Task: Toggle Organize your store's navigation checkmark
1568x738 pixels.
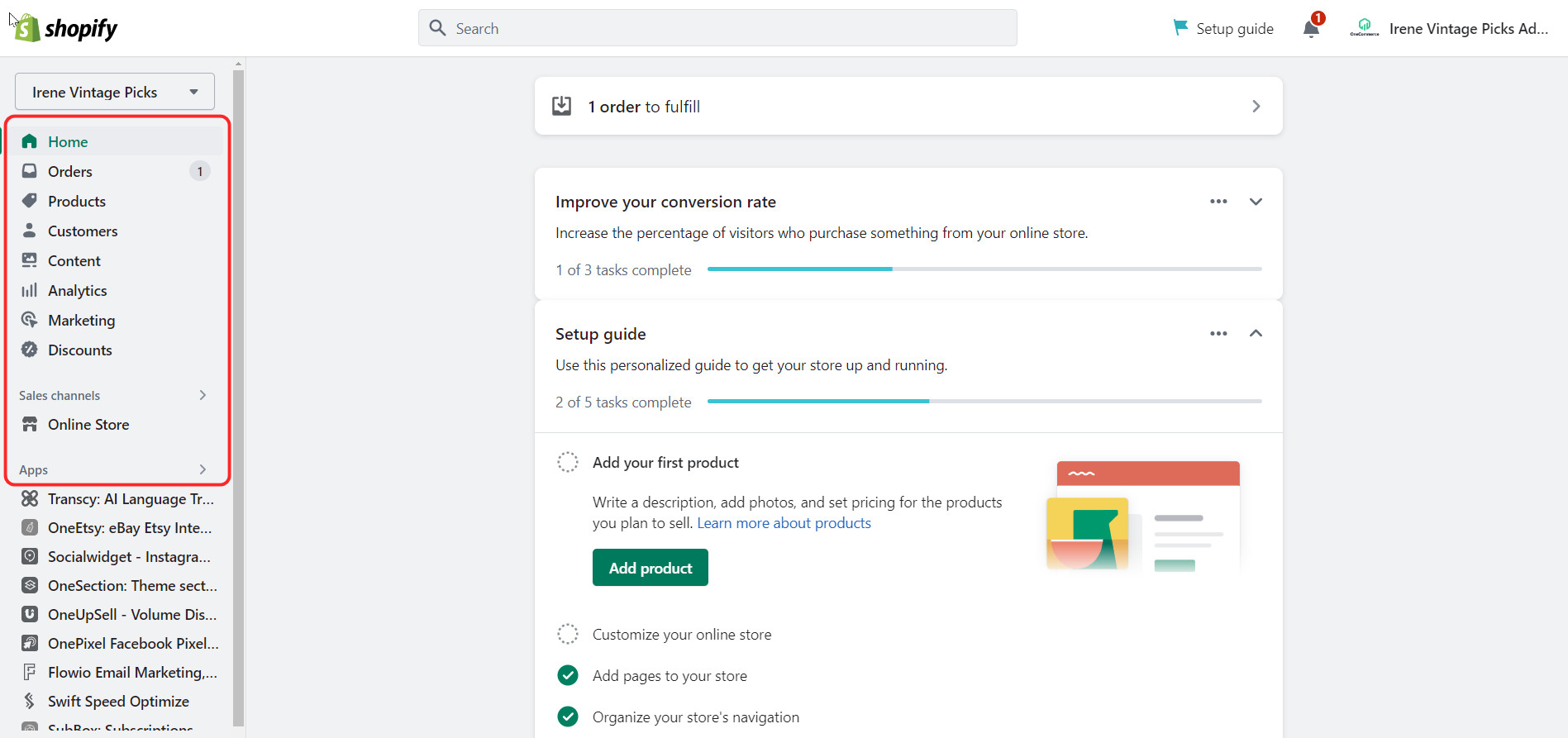Action: 568,717
